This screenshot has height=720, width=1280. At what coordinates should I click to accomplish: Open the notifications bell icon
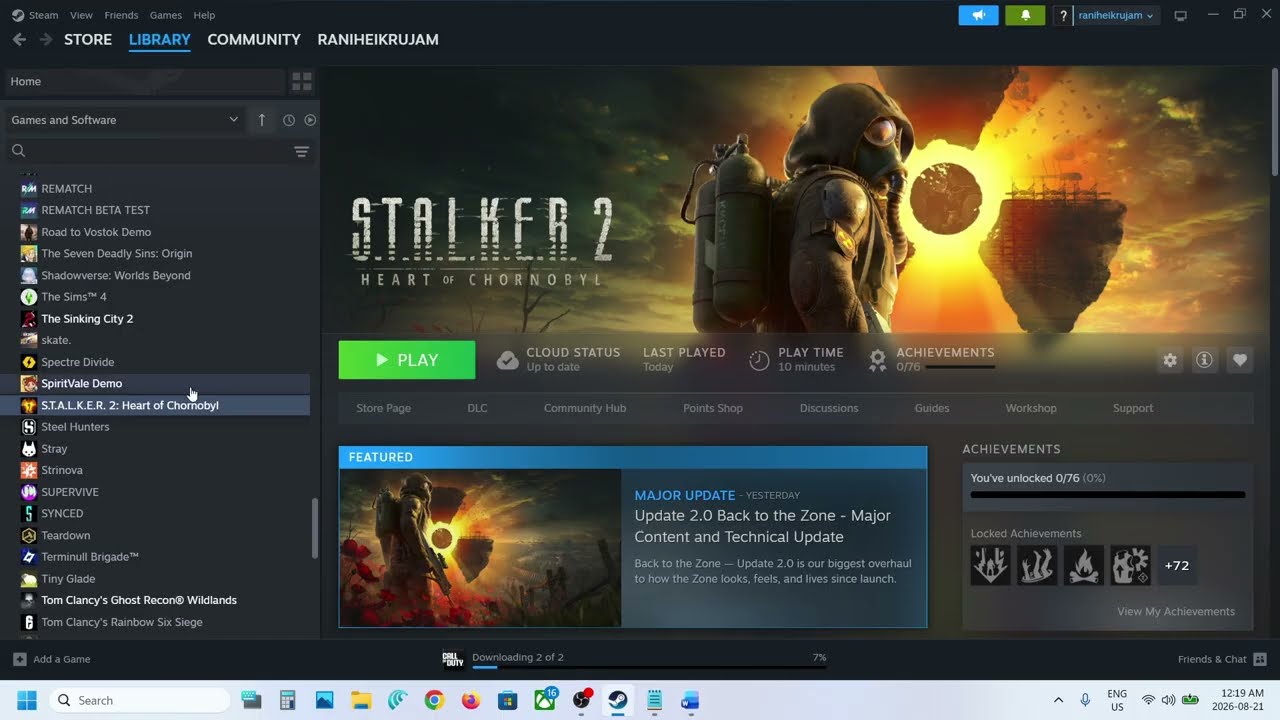(x=1025, y=15)
